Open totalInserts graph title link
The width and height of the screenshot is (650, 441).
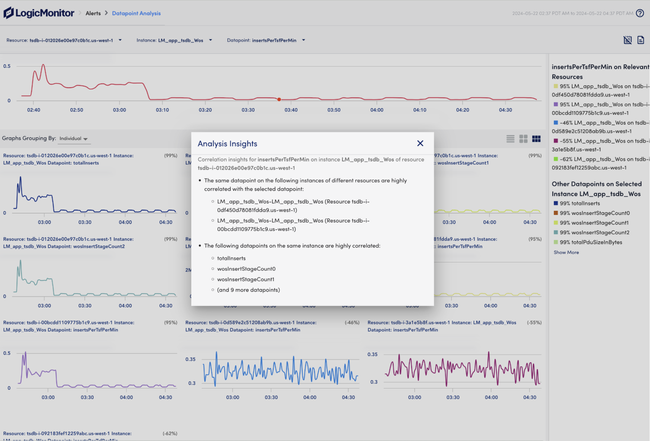click(x=68, y=159)
